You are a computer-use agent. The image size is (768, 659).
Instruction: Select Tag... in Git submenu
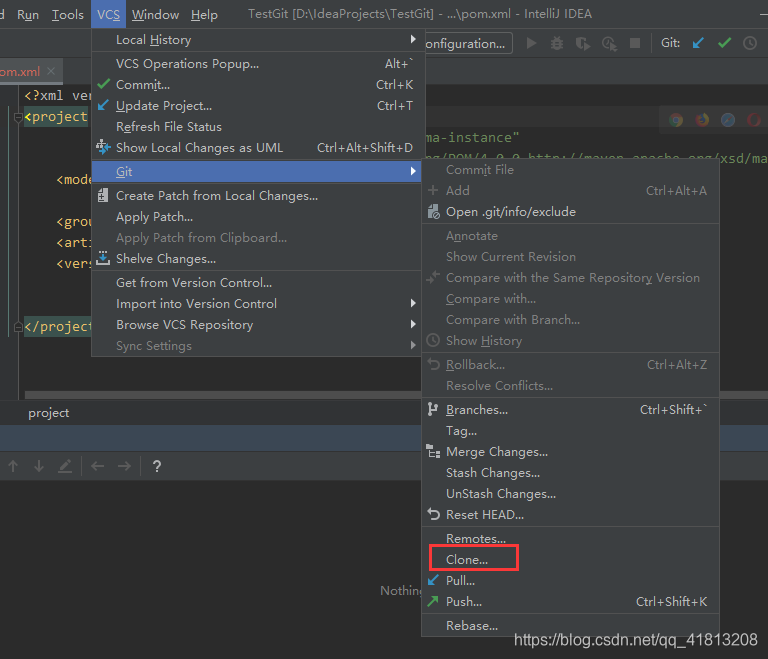(x=571, y=431)
